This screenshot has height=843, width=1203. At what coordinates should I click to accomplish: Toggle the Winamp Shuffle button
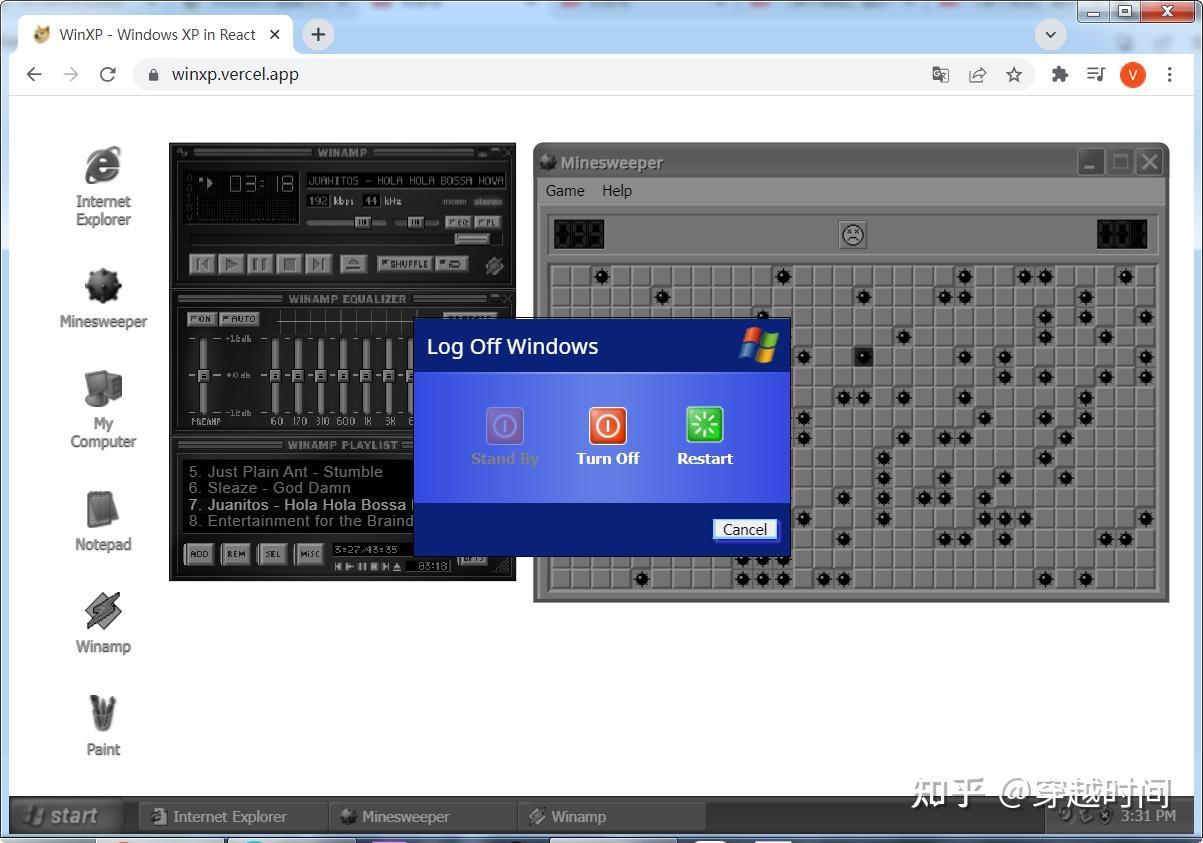point(404,264)
